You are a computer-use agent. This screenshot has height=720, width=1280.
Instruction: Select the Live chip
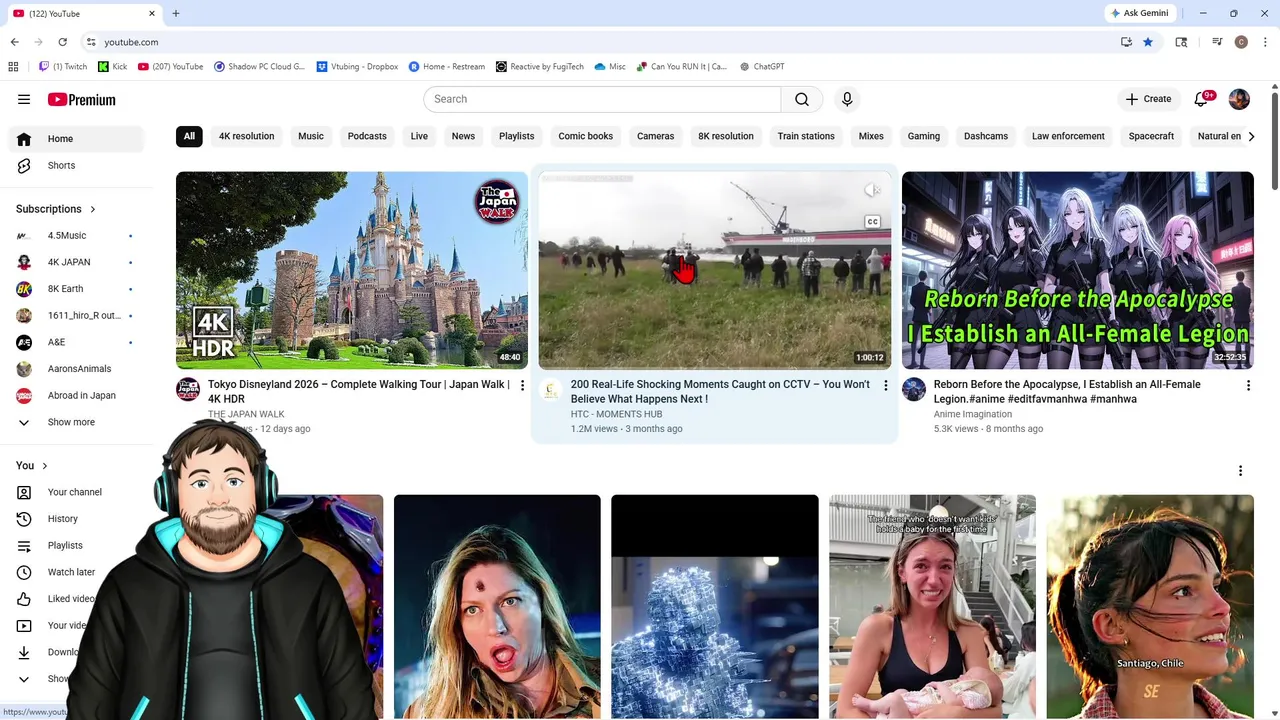[419, 136]
